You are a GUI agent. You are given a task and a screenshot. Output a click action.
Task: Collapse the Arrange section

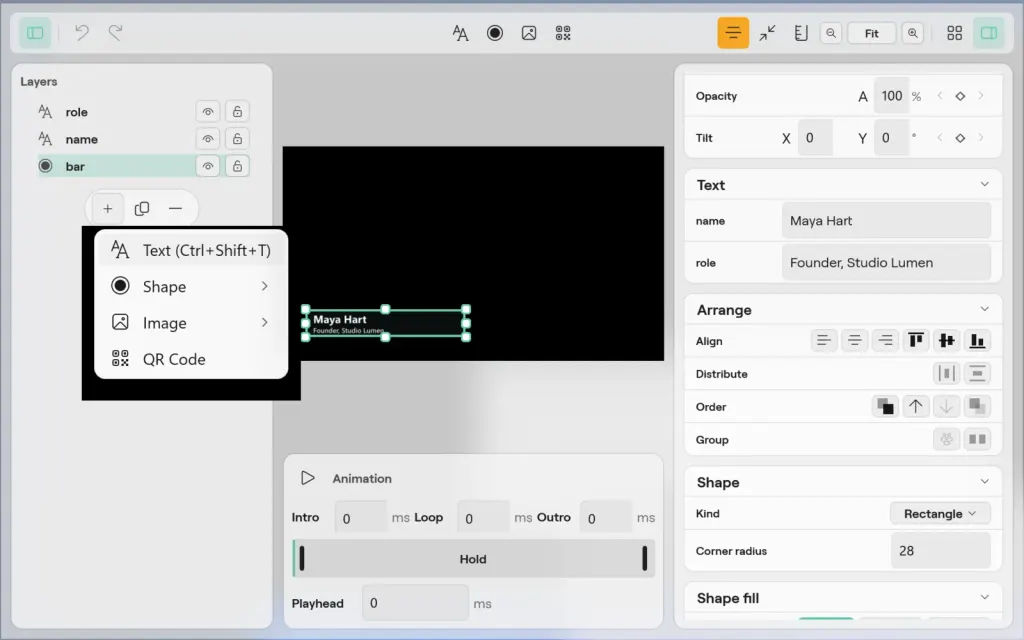984,309
